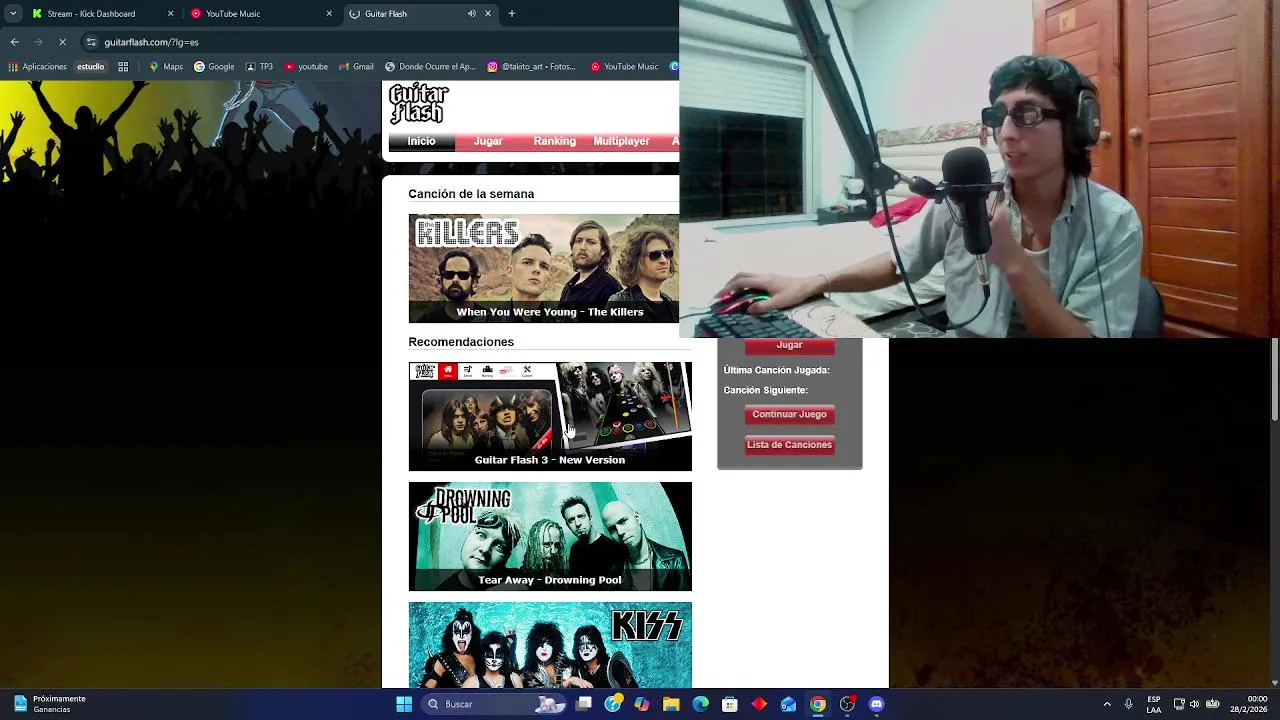Viewport: 1280px width, 720px height.
Task: Open Tear Away - Drowning Pool banner
Action: (x=550, y=536)
